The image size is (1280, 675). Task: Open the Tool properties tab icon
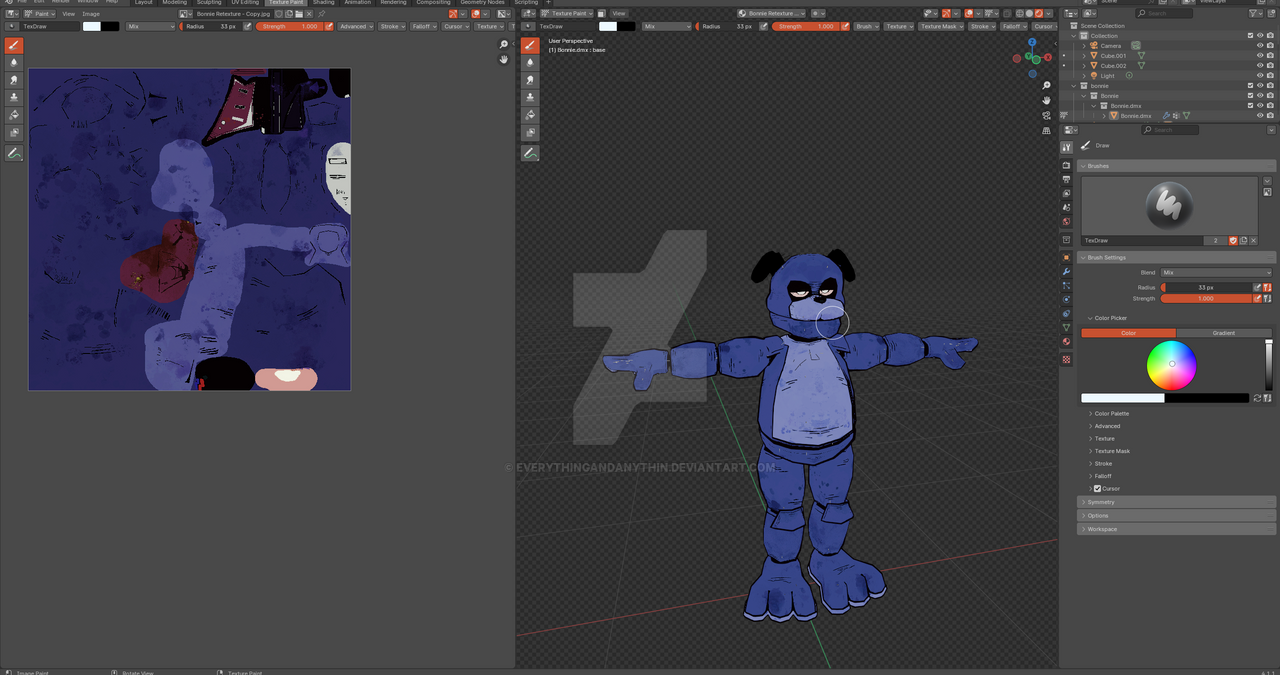(x=1066, y=147)
